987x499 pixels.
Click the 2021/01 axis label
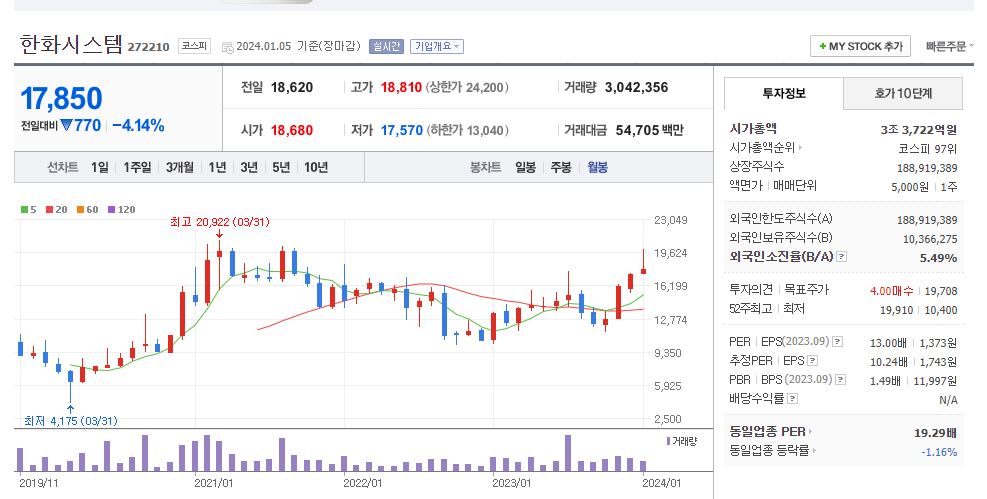[x=213, y=483]
